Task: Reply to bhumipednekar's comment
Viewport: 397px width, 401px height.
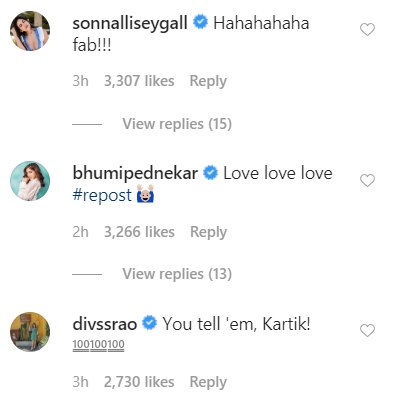Action: coord(208,232)
